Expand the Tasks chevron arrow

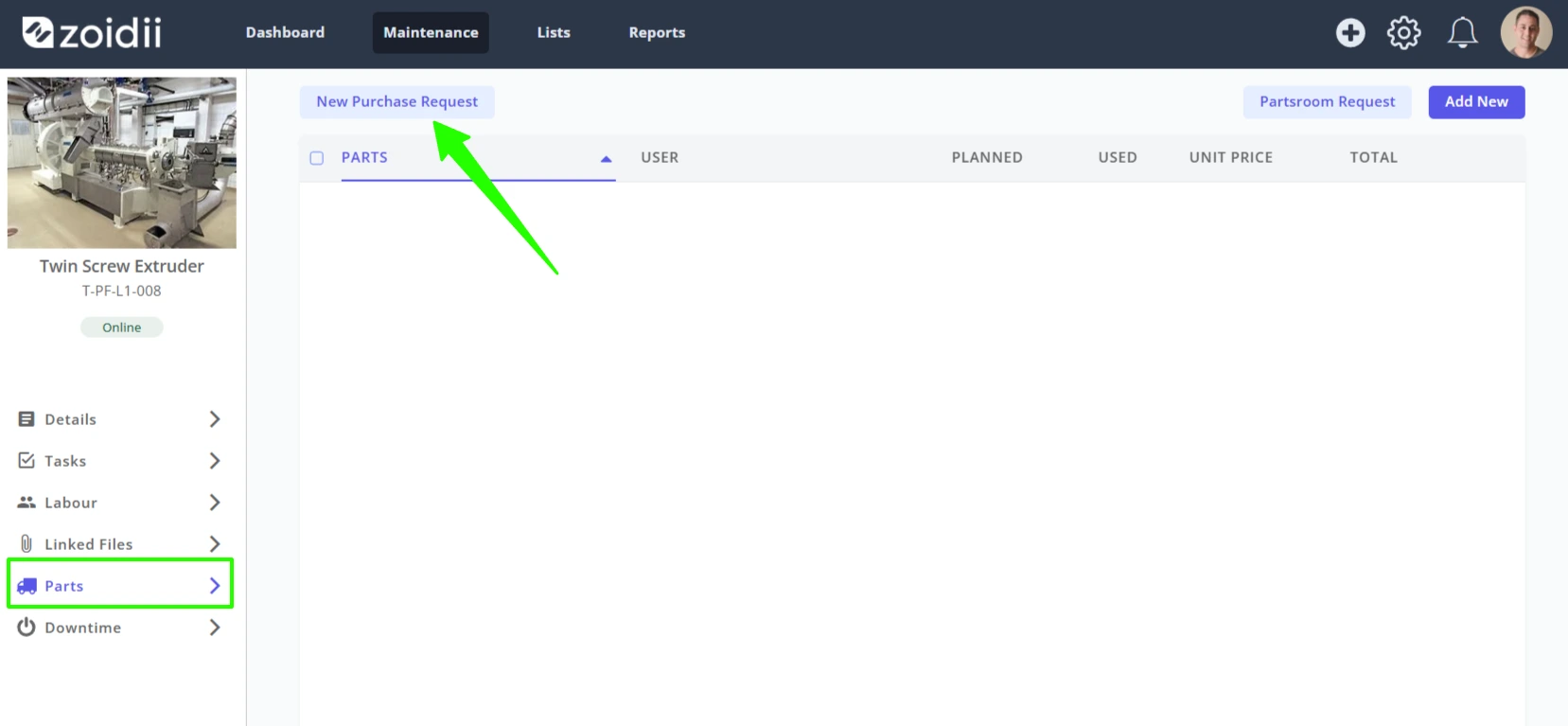pos(215,461)
